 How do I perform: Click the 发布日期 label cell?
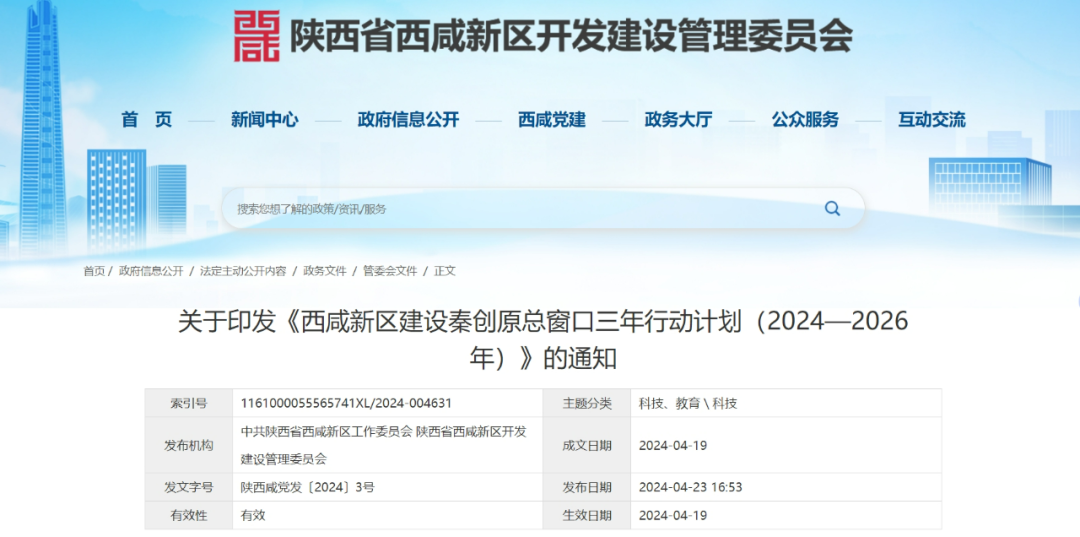click(x=587, y=487)
